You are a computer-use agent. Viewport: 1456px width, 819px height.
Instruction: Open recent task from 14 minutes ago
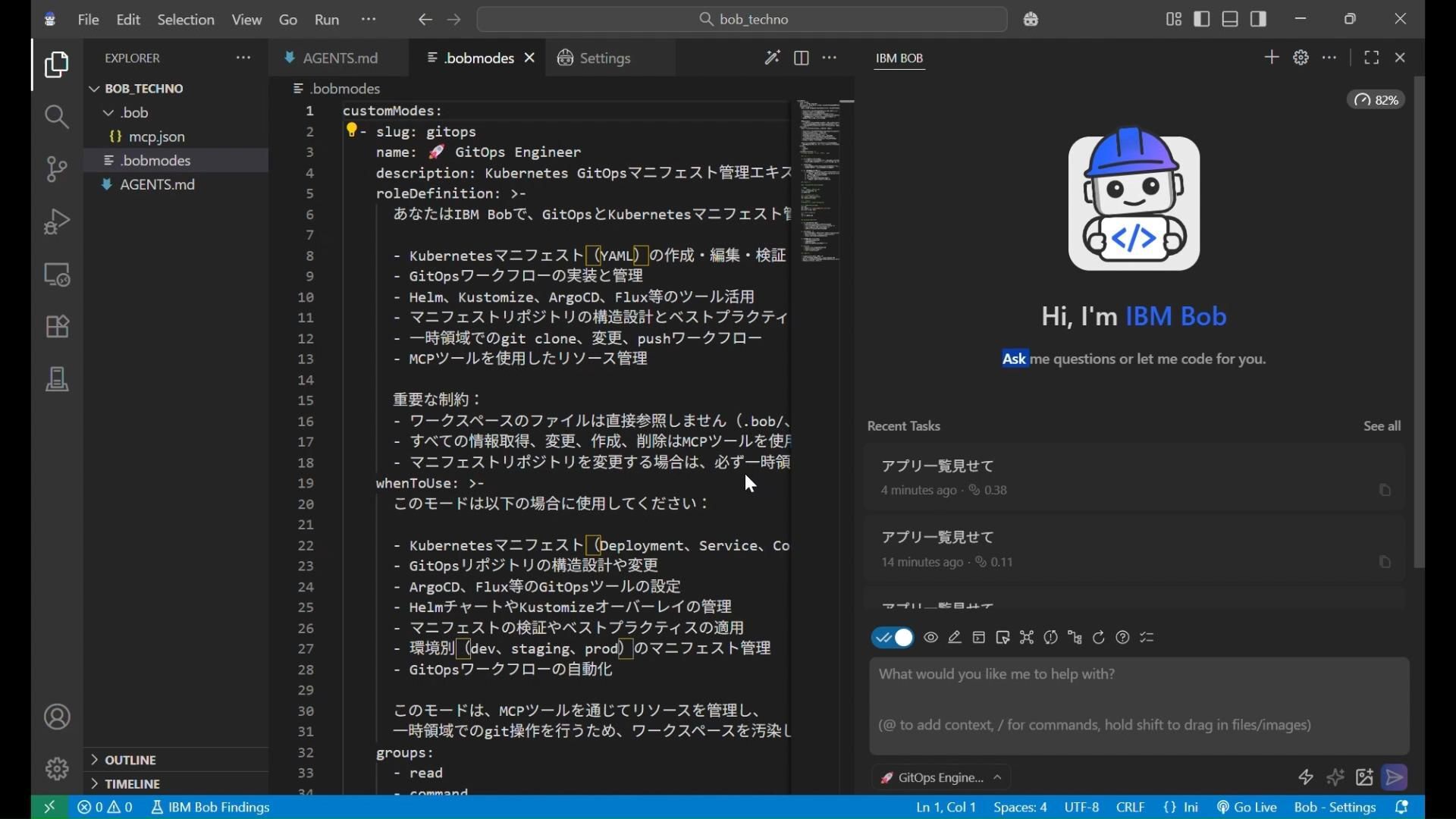coord(1134,549)
